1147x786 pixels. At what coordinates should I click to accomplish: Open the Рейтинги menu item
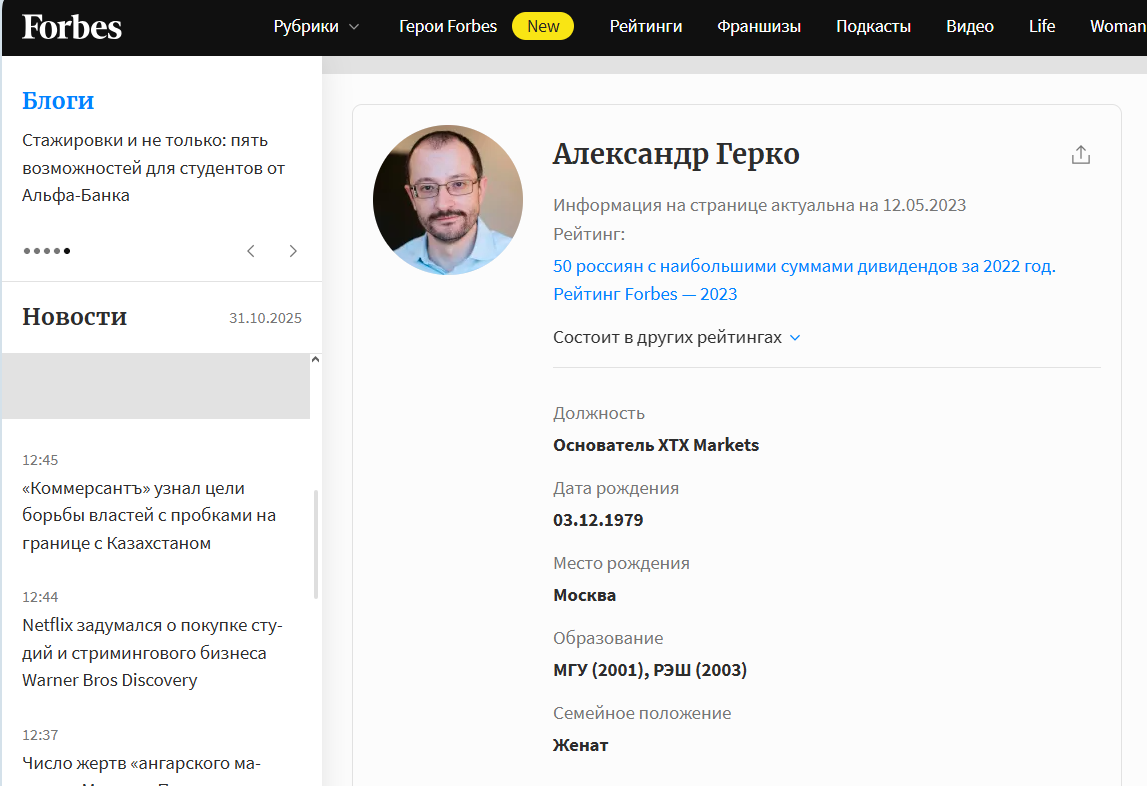[x=646, y=26]
